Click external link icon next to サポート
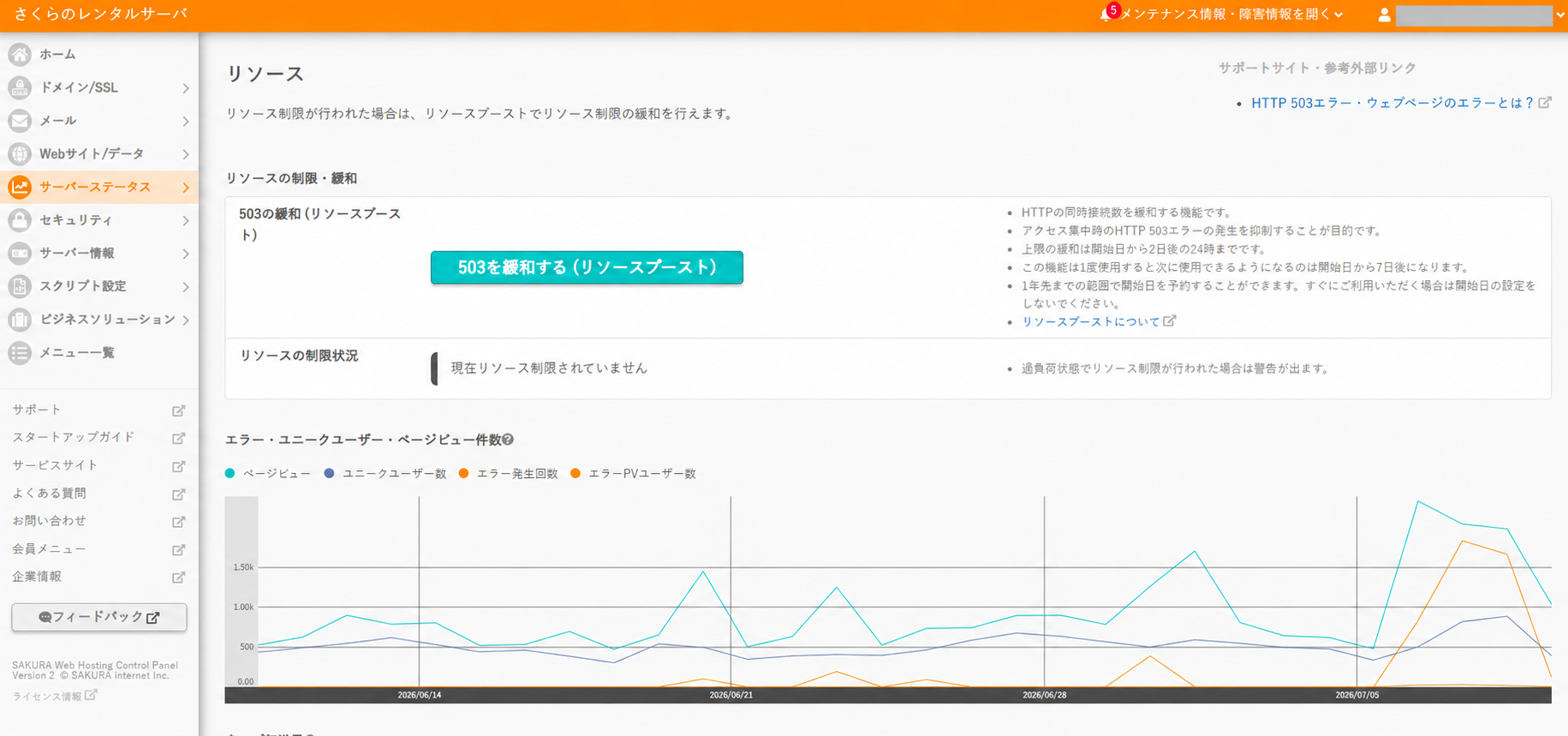The height and width of the screenshot is (736, 1568). (178, 410)
